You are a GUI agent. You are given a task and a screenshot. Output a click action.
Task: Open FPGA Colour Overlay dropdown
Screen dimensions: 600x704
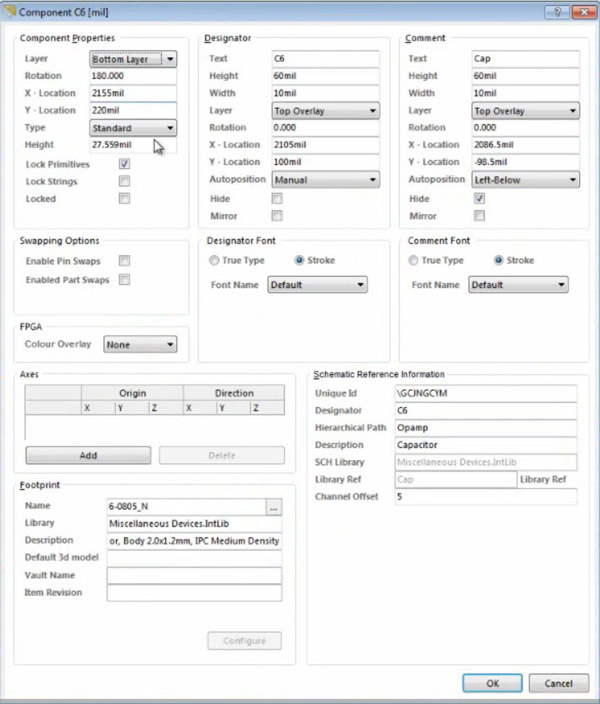pos(140,345)
